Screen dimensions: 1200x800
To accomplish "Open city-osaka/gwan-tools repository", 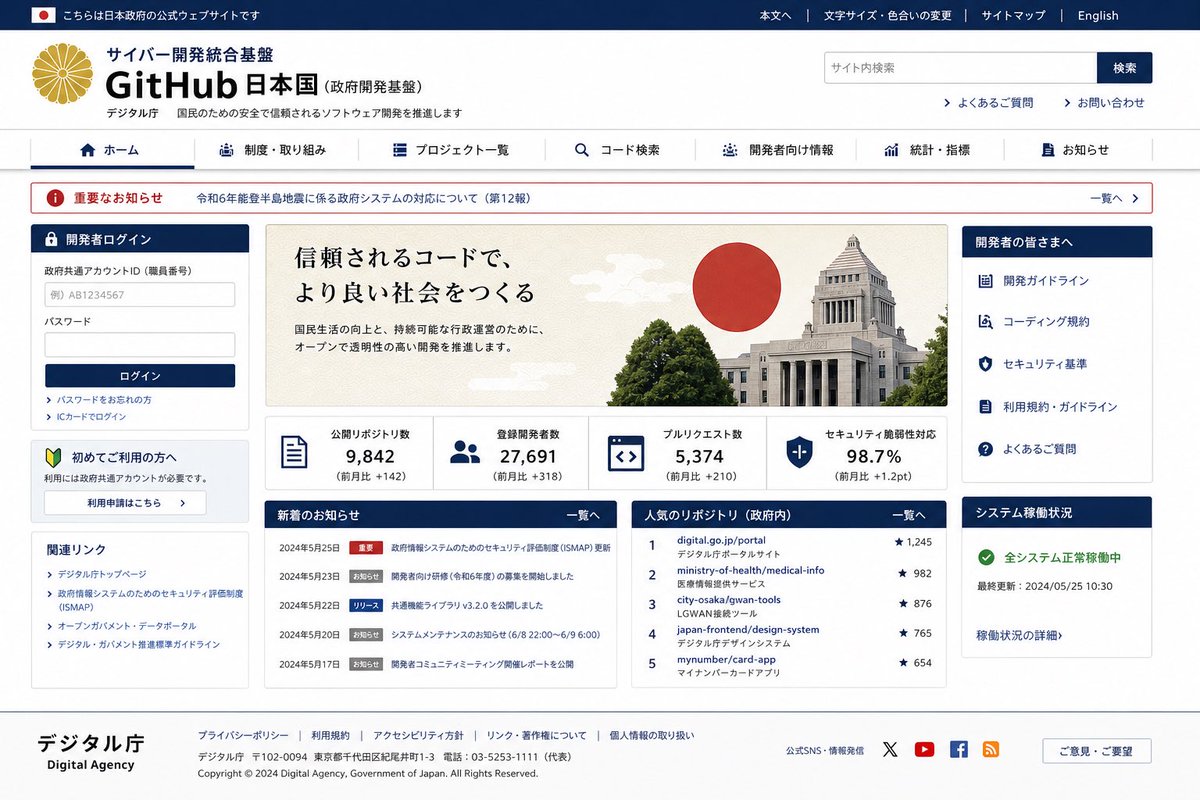I will pyautogui.click(x=729, y=600).
